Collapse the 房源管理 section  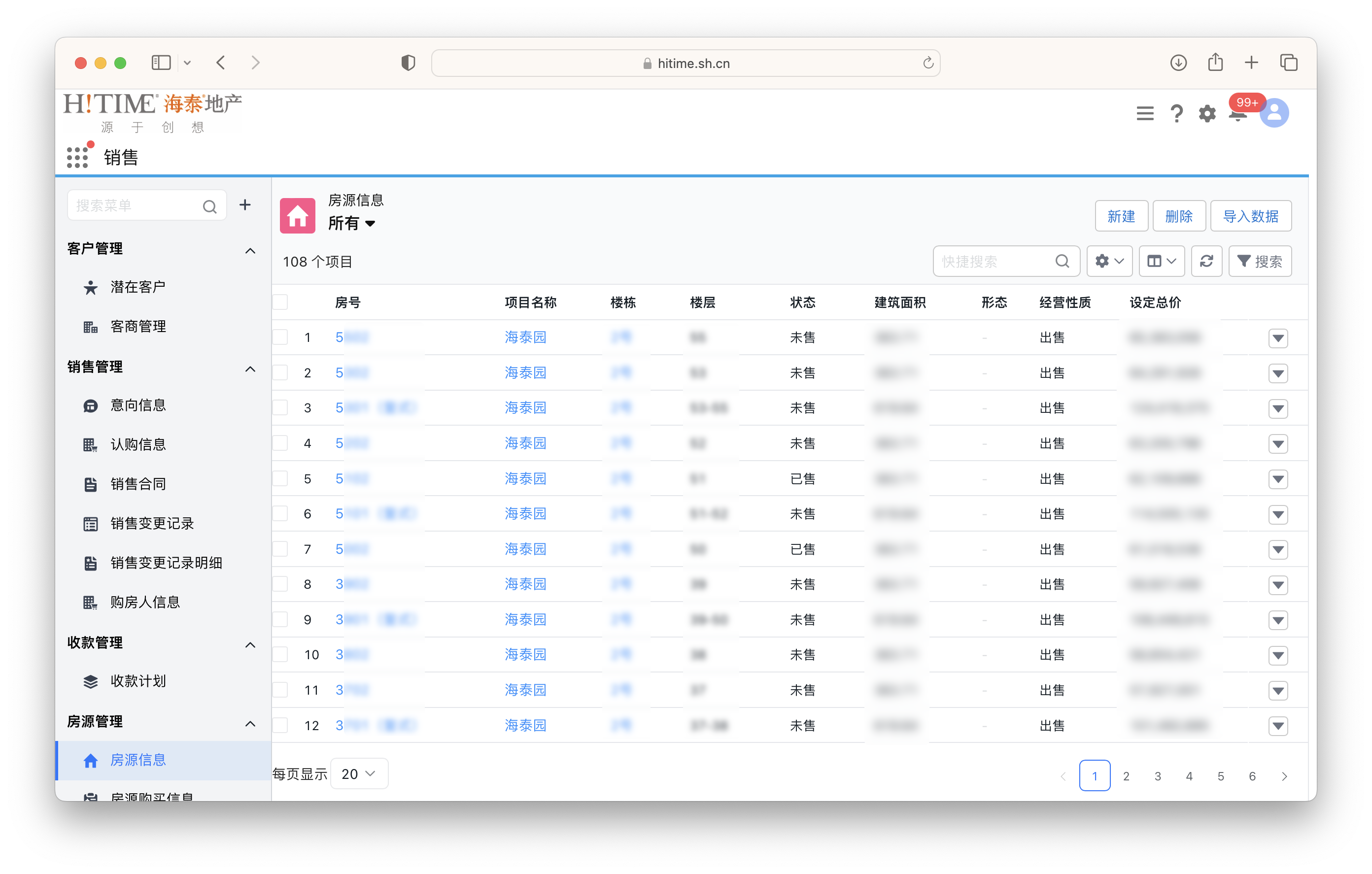(250, 724)
